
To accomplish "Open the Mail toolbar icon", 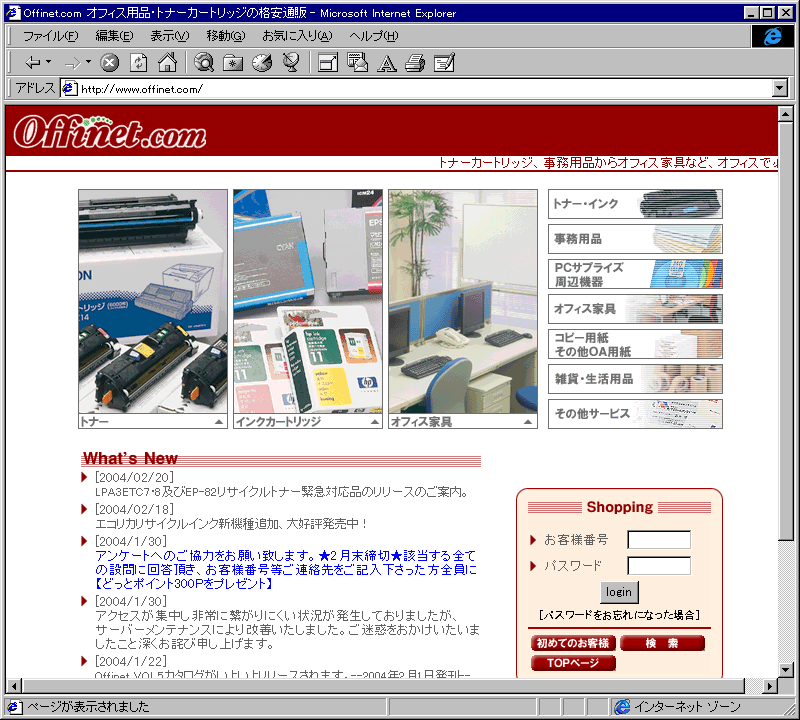I will (357, 62).
